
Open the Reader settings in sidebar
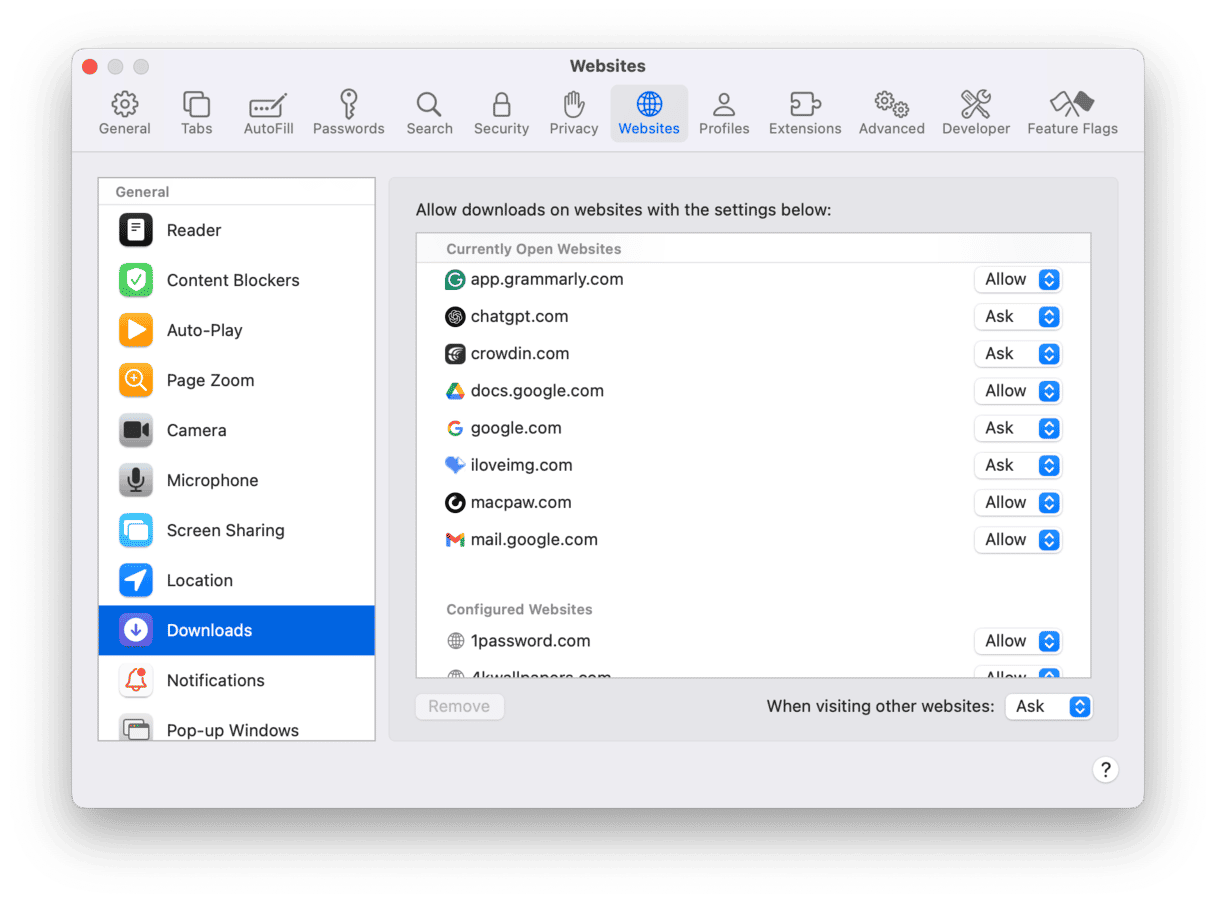tap(193, 230)
